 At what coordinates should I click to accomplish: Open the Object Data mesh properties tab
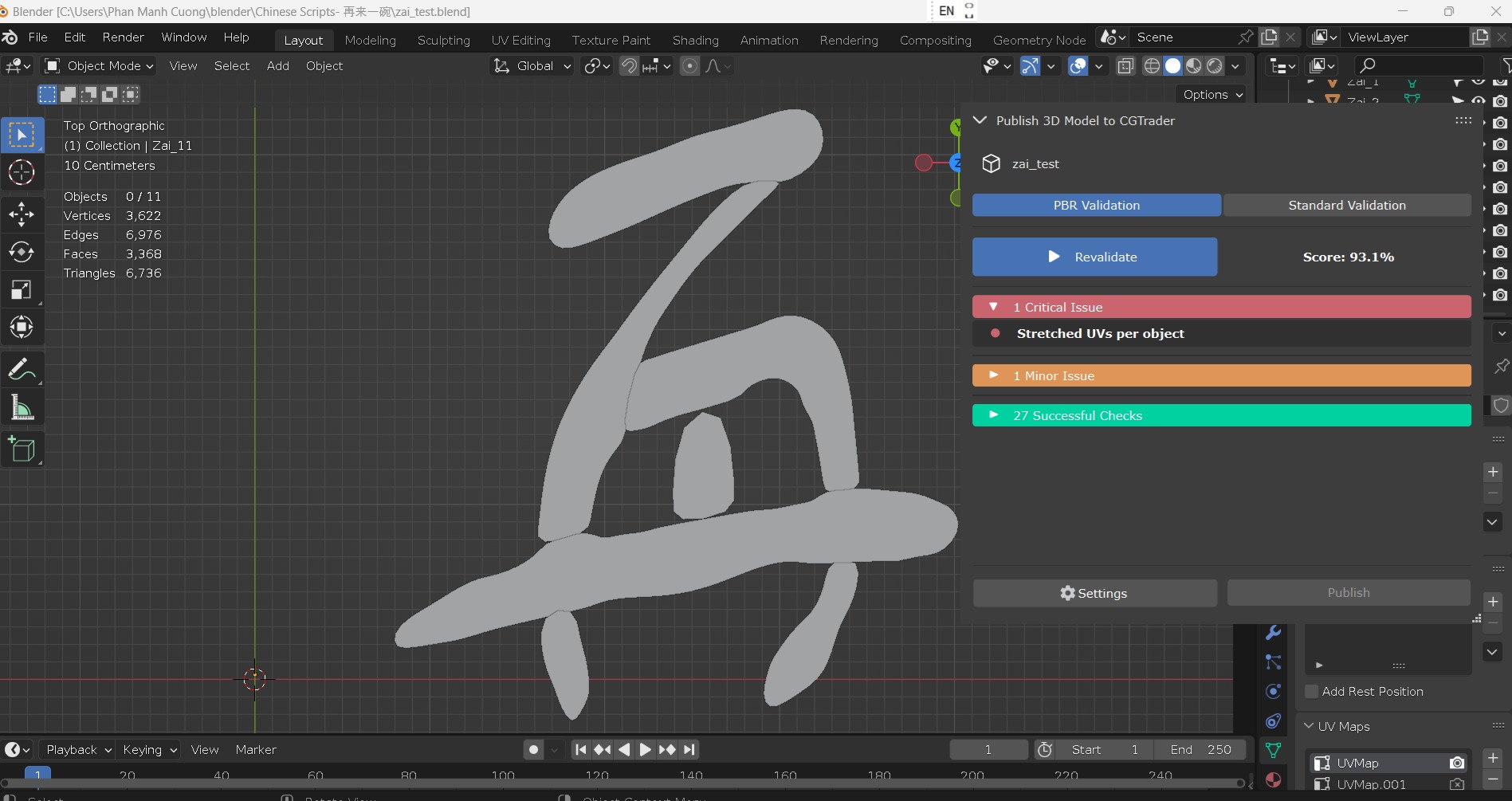[x=1273, y=750]
